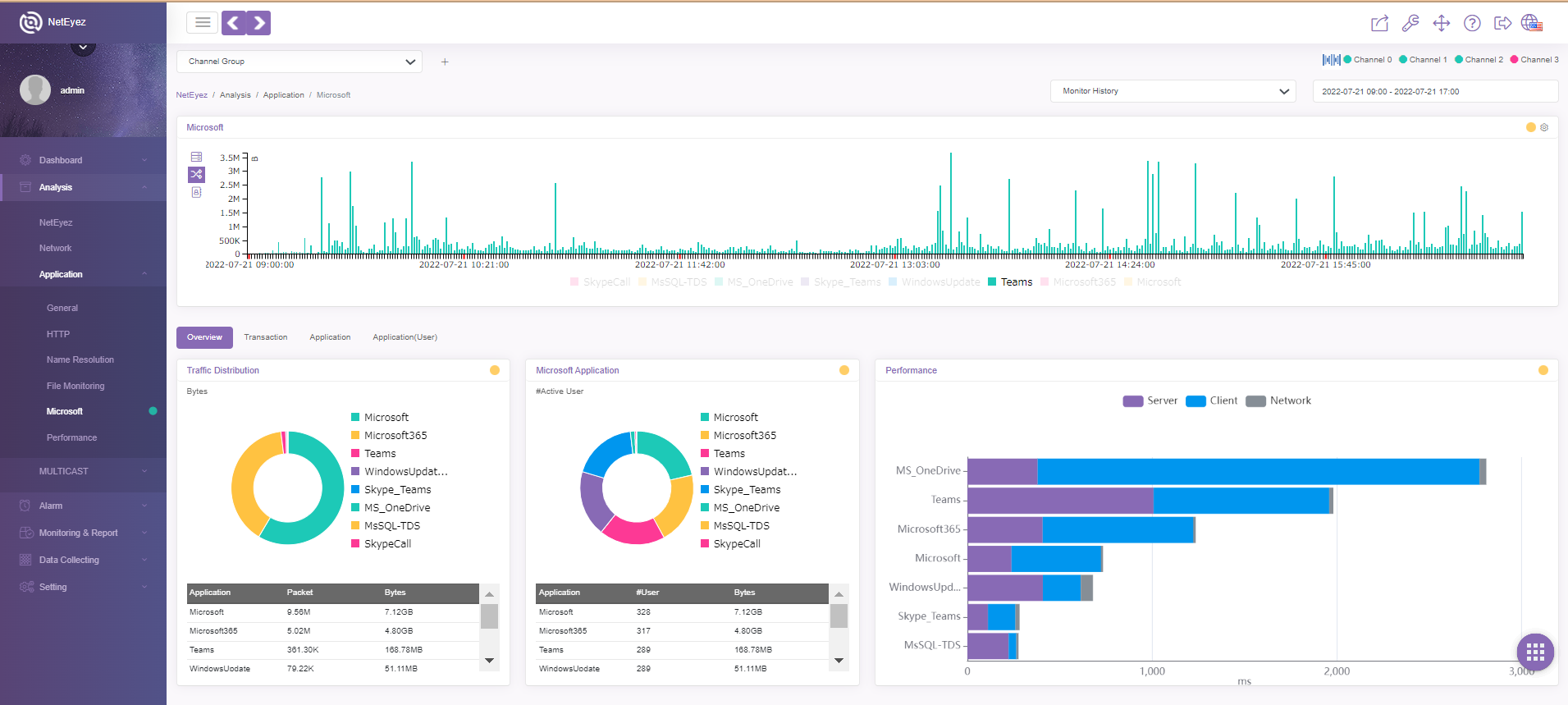Click the share/export icon in top toolbar

coord(1380,23)
